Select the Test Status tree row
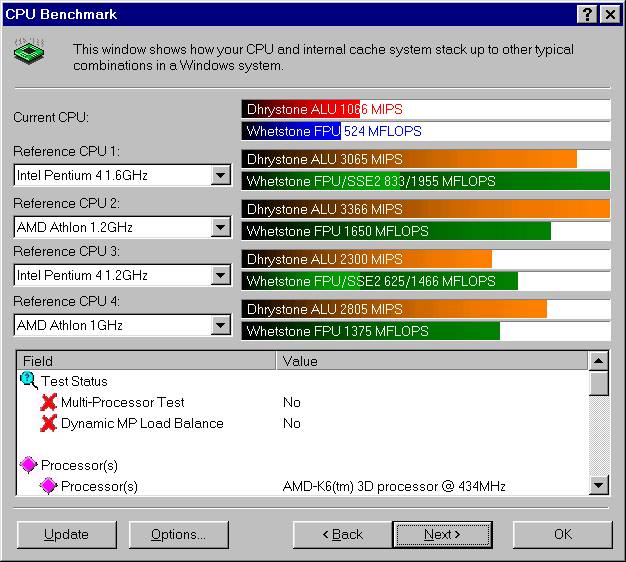Screen dimensions: 626x562 point(303,381)
